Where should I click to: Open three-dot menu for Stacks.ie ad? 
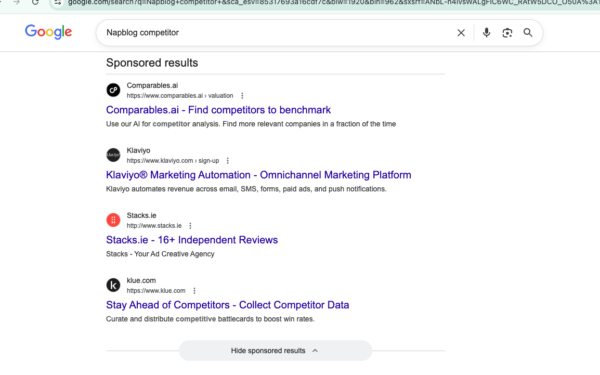click(x=190, y=226)
